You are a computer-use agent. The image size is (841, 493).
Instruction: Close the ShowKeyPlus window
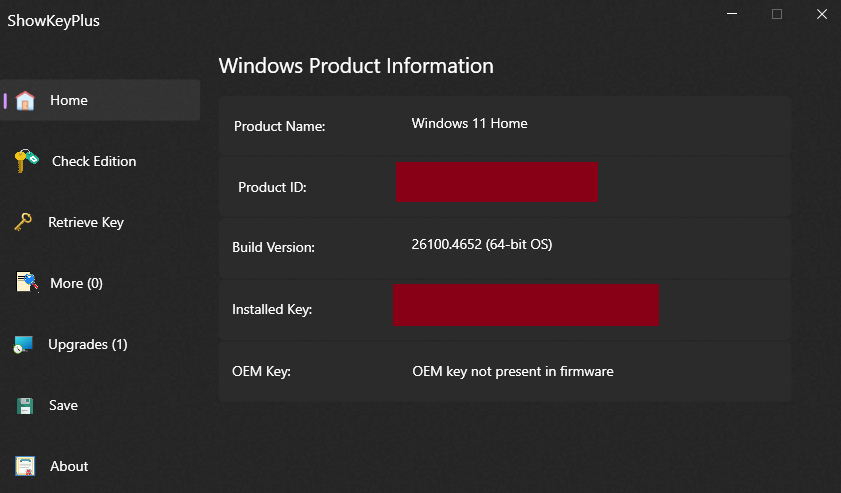(x=822, y=14)
